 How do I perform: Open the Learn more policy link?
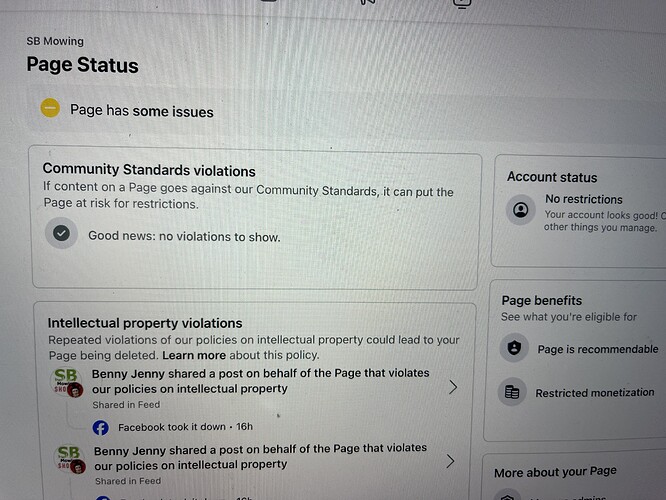194,355
